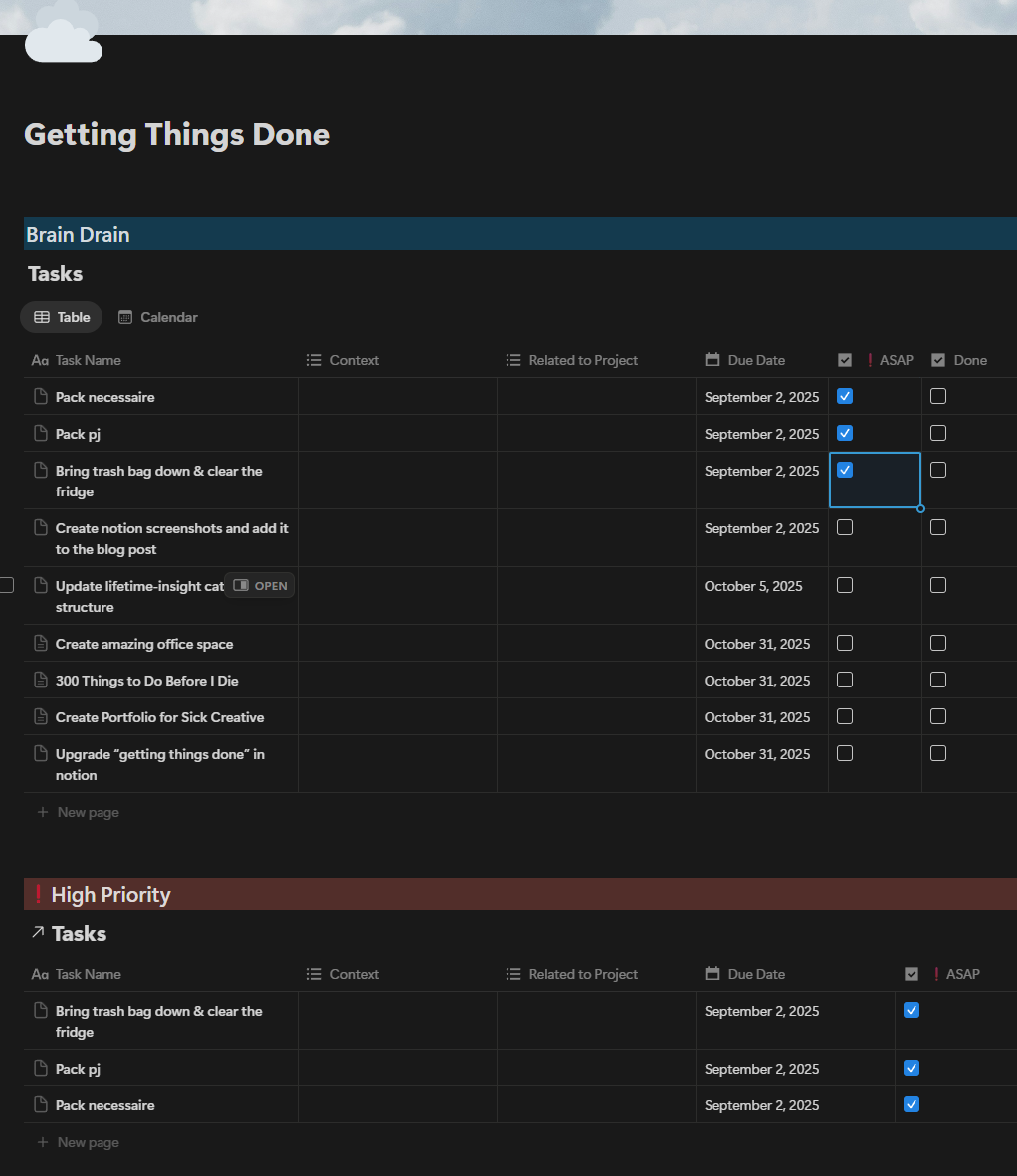Click the arrow icon next to linked Tasks heading

38,933
